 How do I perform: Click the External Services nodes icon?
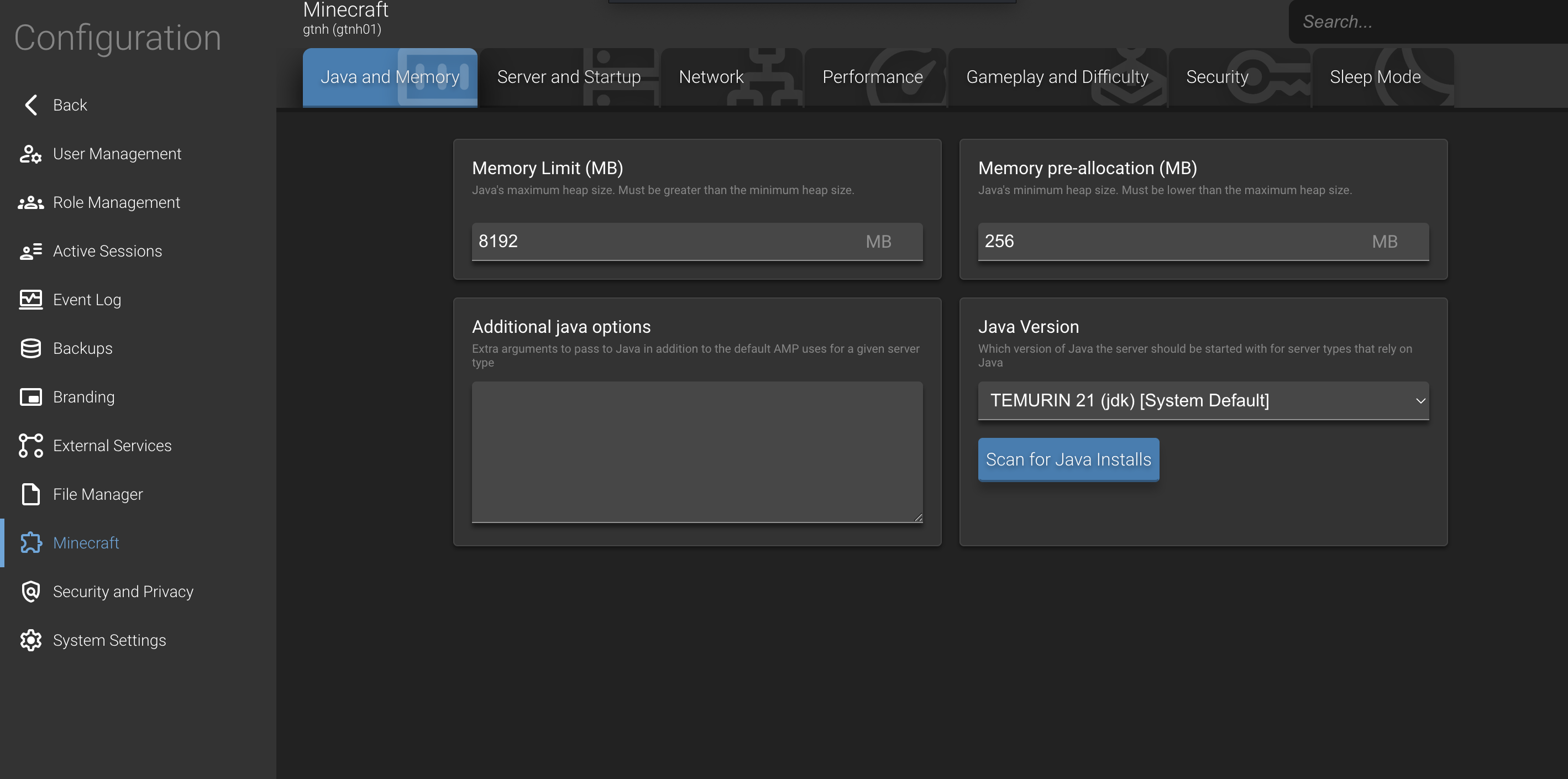[x=30, y=446]
